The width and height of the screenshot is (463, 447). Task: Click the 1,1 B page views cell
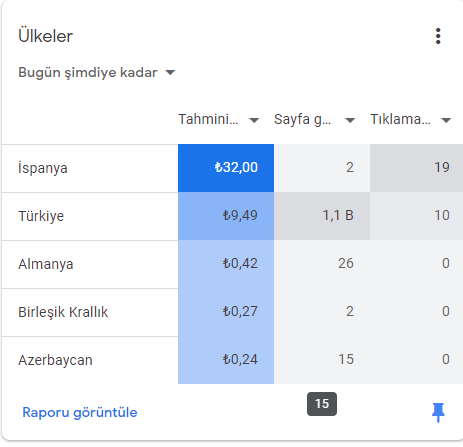[x=322, y=216]
